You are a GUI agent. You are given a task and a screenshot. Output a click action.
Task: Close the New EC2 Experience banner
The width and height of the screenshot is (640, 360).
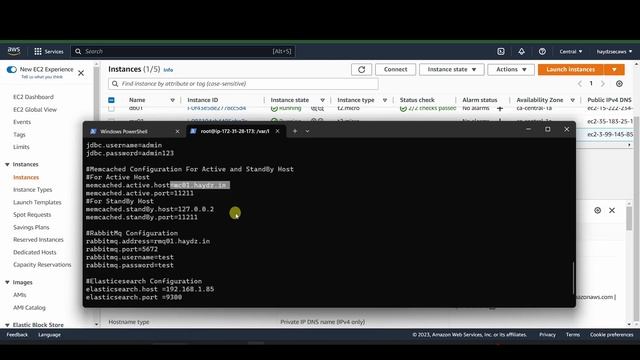point(81,73)
